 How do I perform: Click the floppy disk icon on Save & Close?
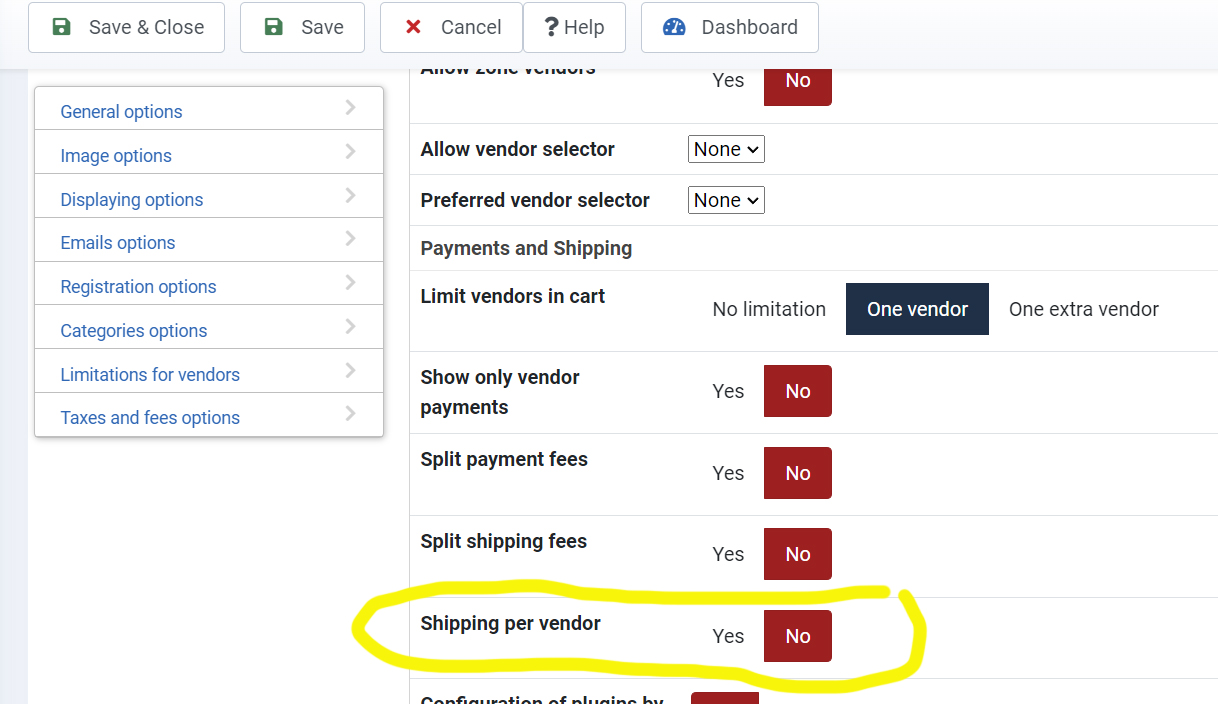pos(62,27)
